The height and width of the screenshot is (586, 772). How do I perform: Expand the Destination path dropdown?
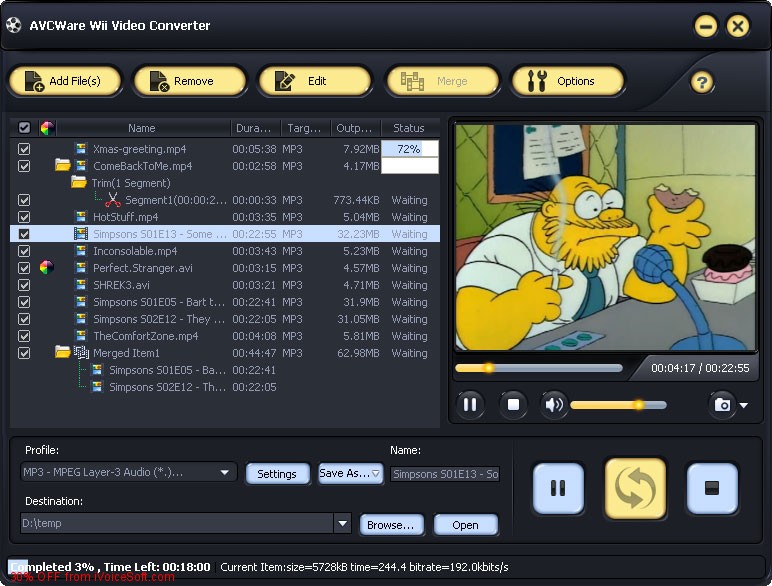[342, 523]
